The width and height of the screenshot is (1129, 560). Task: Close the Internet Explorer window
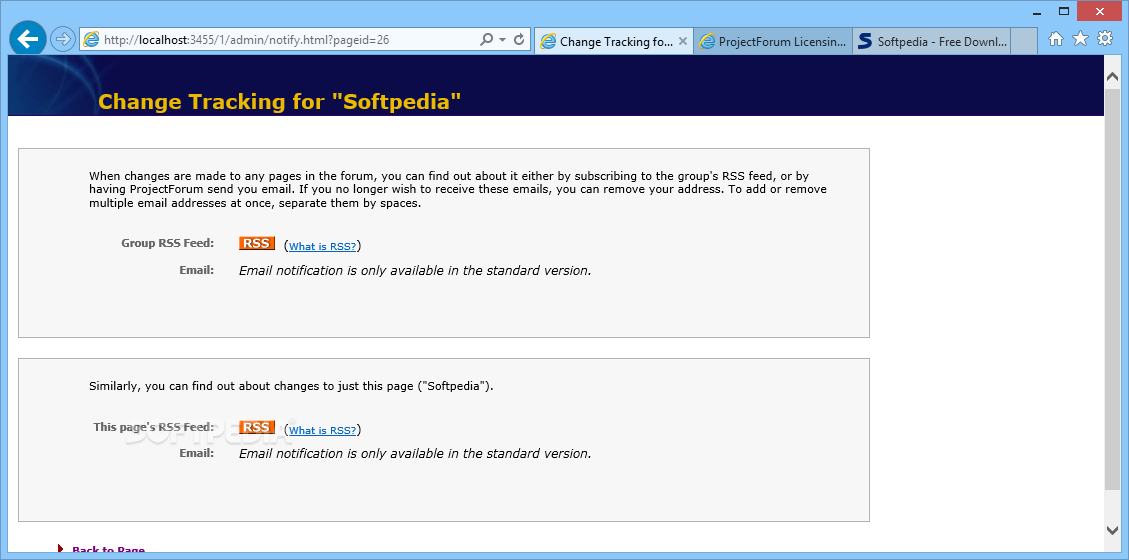pos(1099,12)
